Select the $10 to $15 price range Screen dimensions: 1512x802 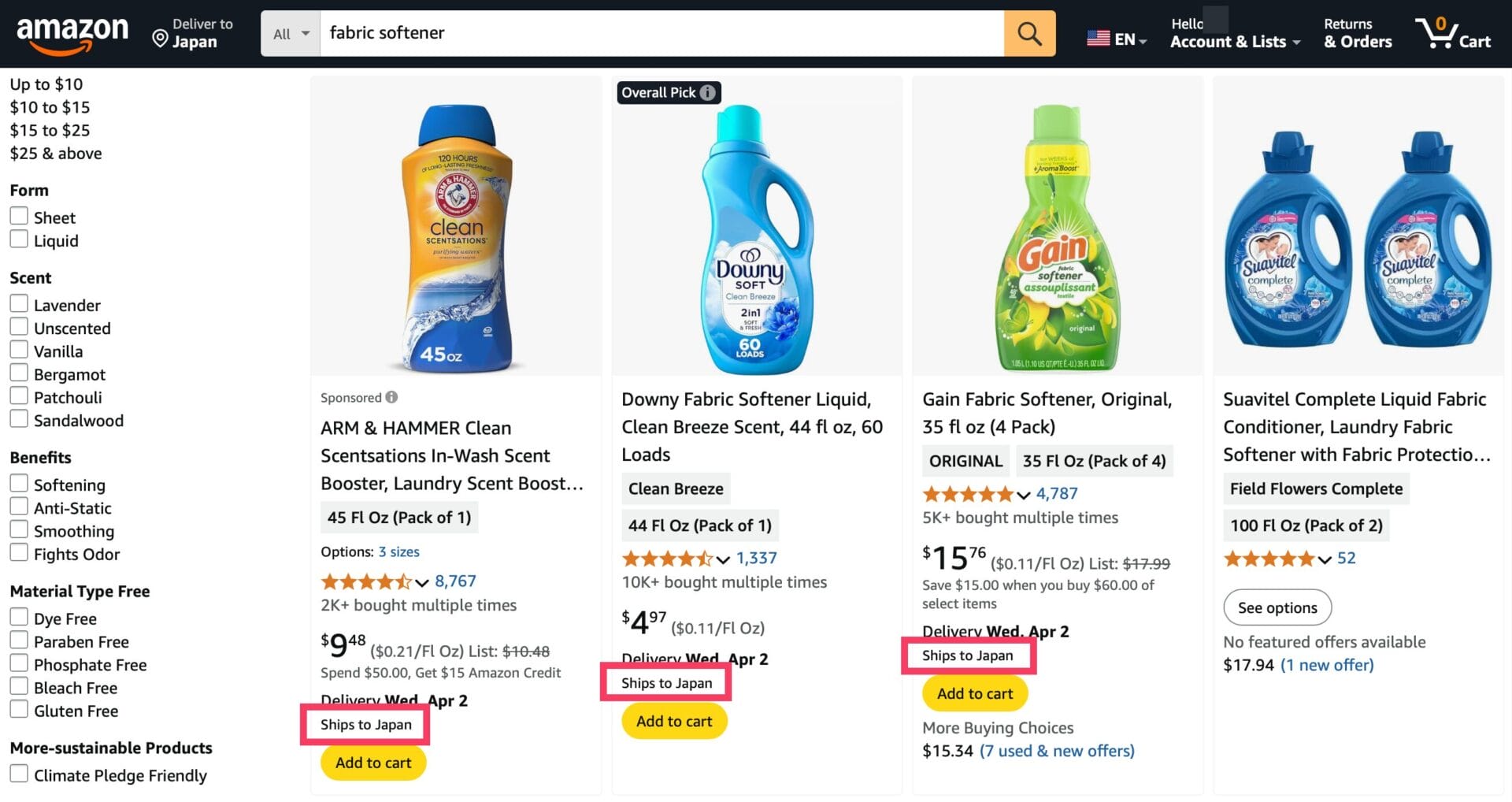tap(50, 107)
